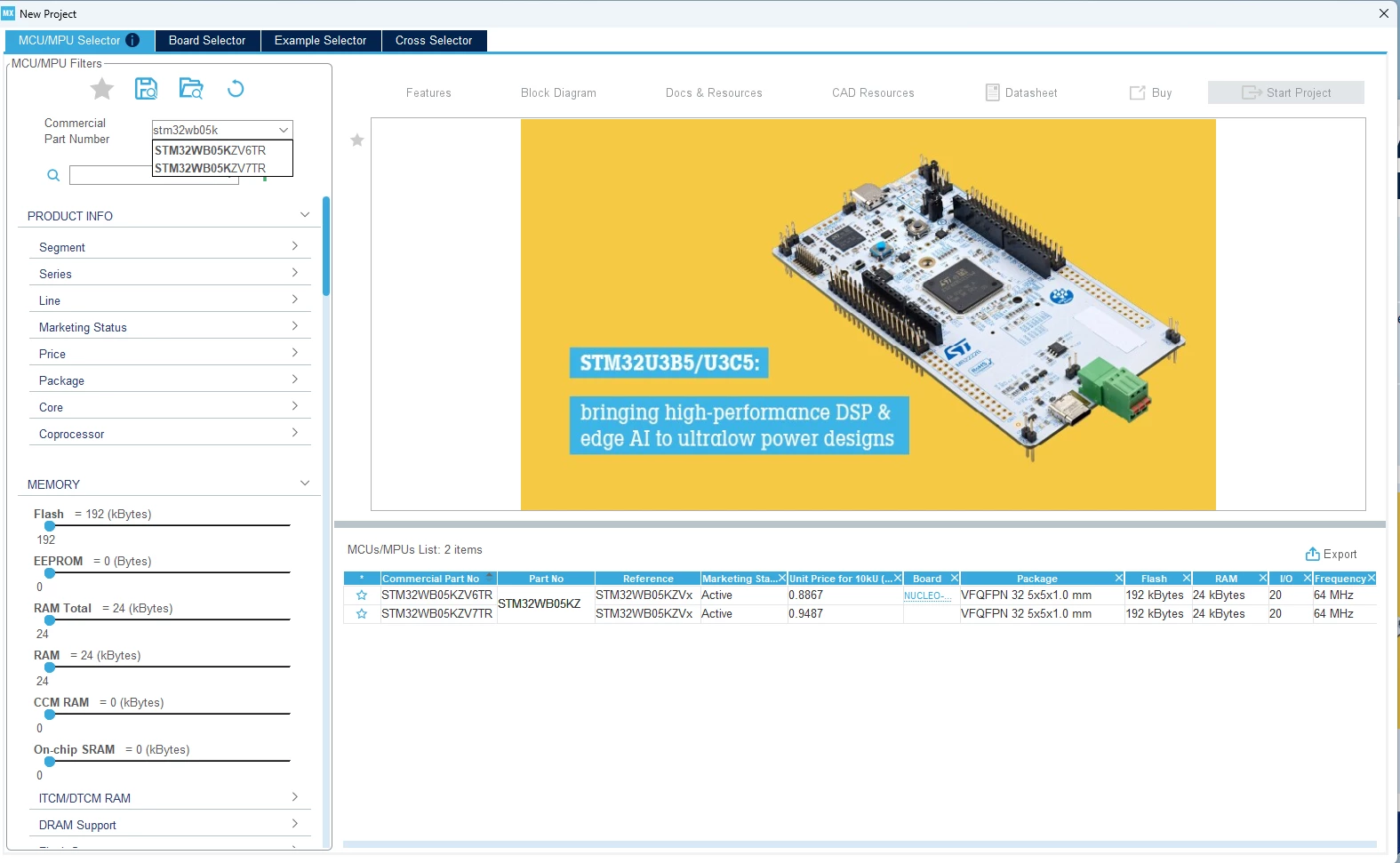This screenshot has width=1400, height=863.
Task: Open the Features tab
Action: (428, 92)
